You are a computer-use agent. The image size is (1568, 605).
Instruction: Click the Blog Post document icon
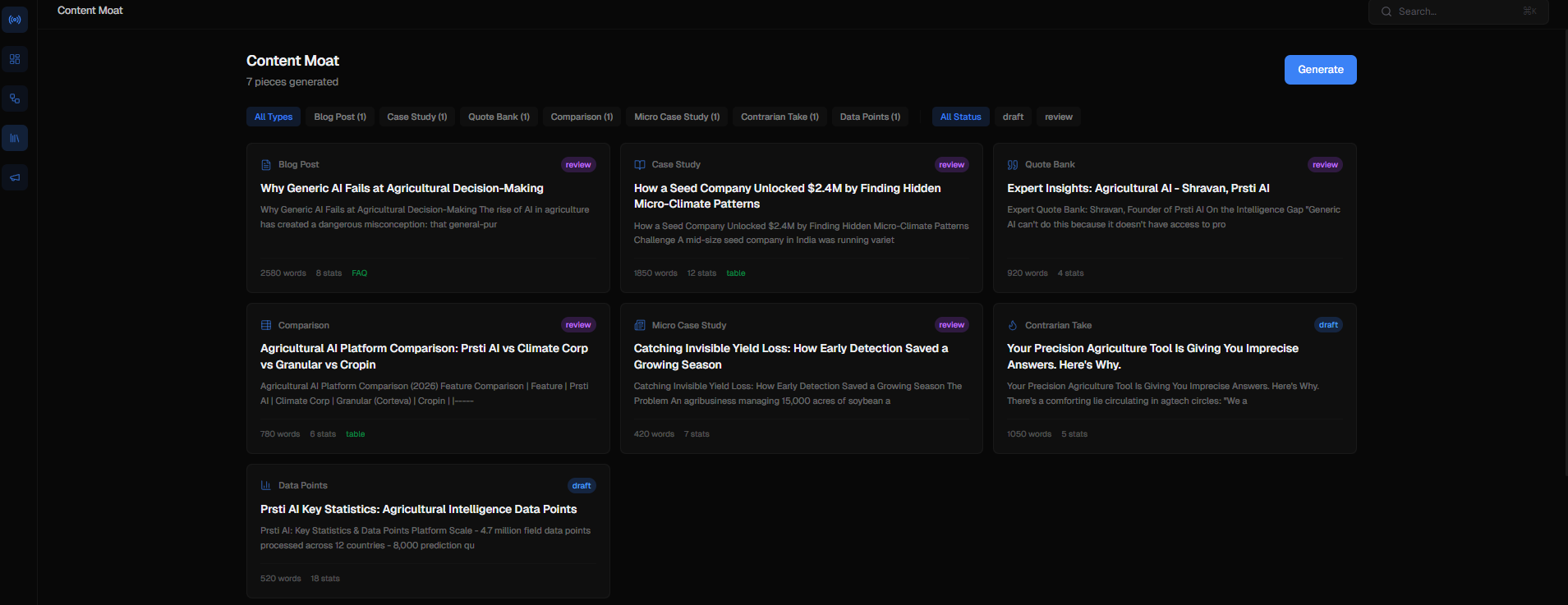click(x=266, y=165)
